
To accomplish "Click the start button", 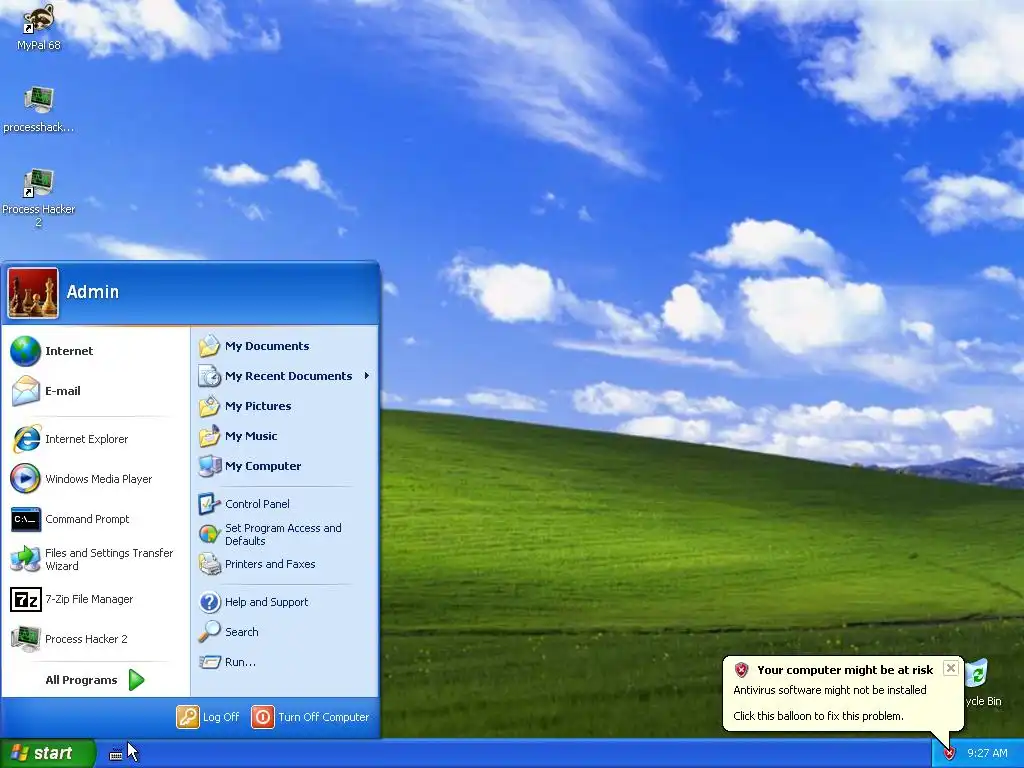I will 48,754.
